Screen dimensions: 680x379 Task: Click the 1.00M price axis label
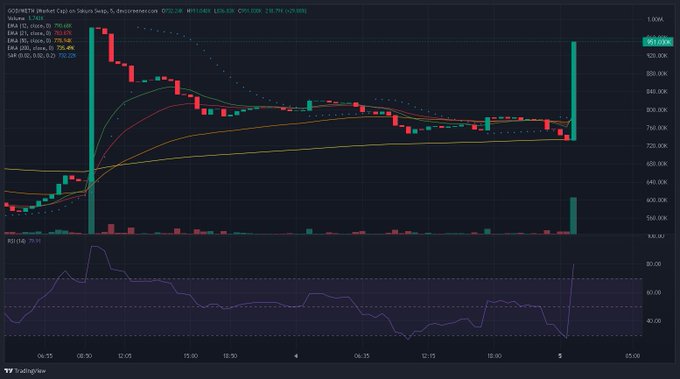tap(655, 20)
